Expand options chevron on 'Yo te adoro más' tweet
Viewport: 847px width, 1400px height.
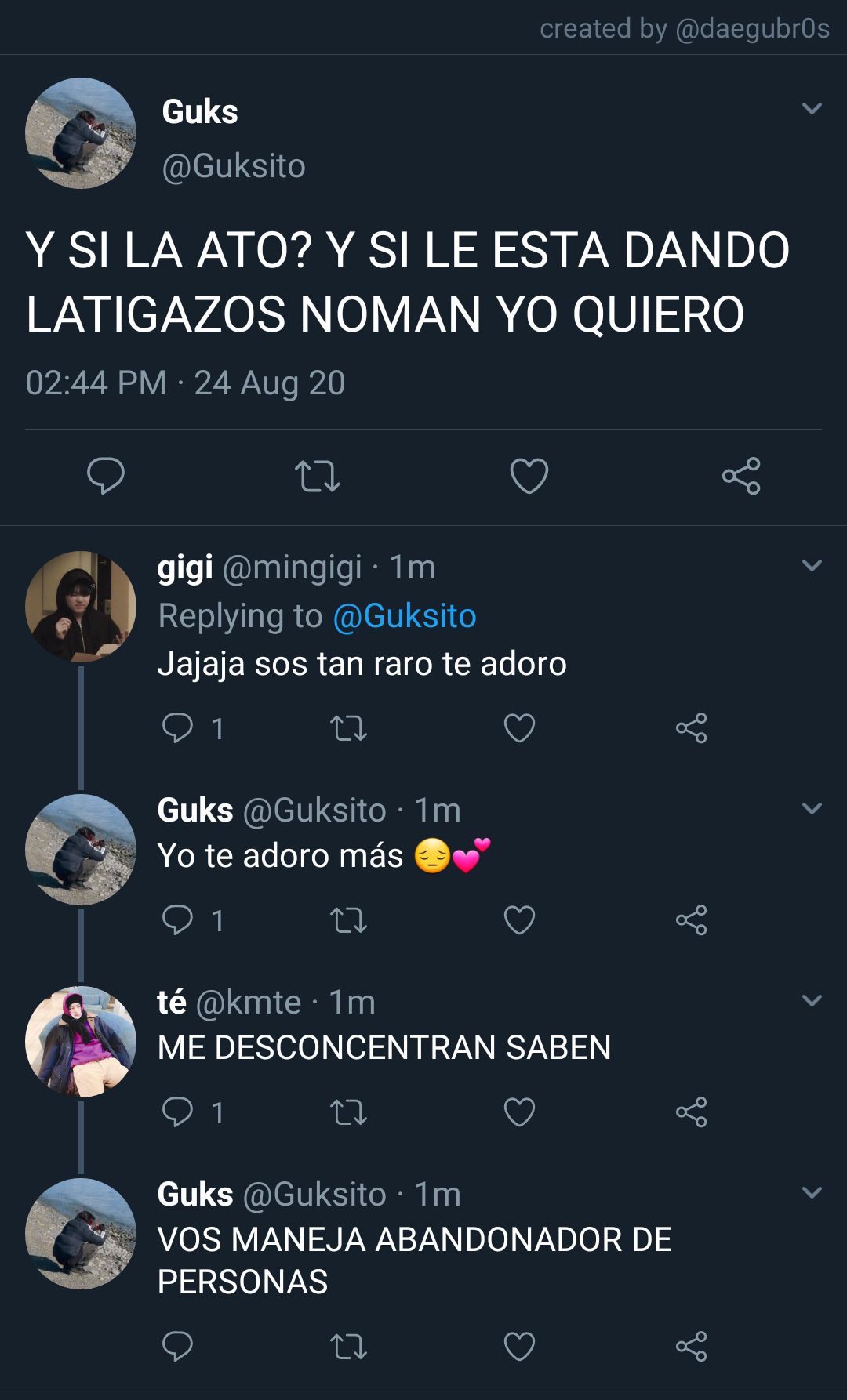coord(812,808)
